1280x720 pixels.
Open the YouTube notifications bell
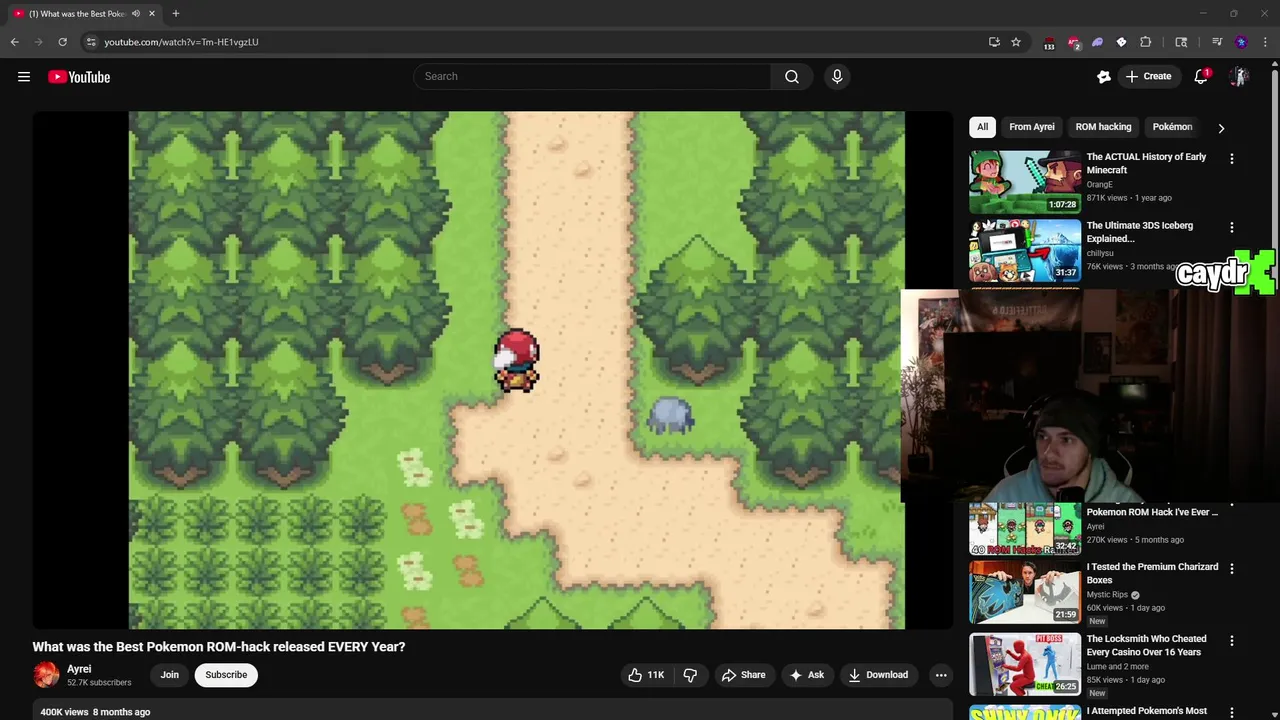point(1202,77)
